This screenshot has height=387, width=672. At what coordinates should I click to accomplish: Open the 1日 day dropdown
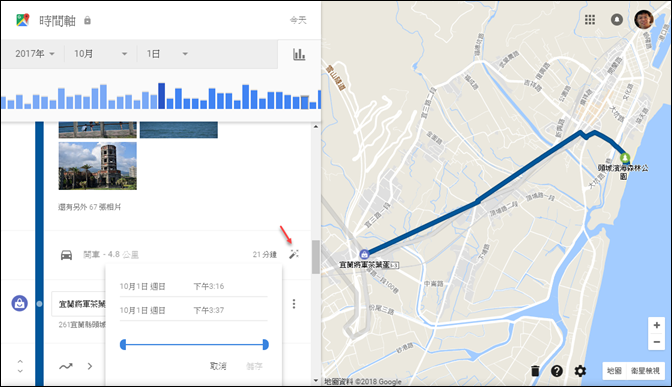pos(167,54)
